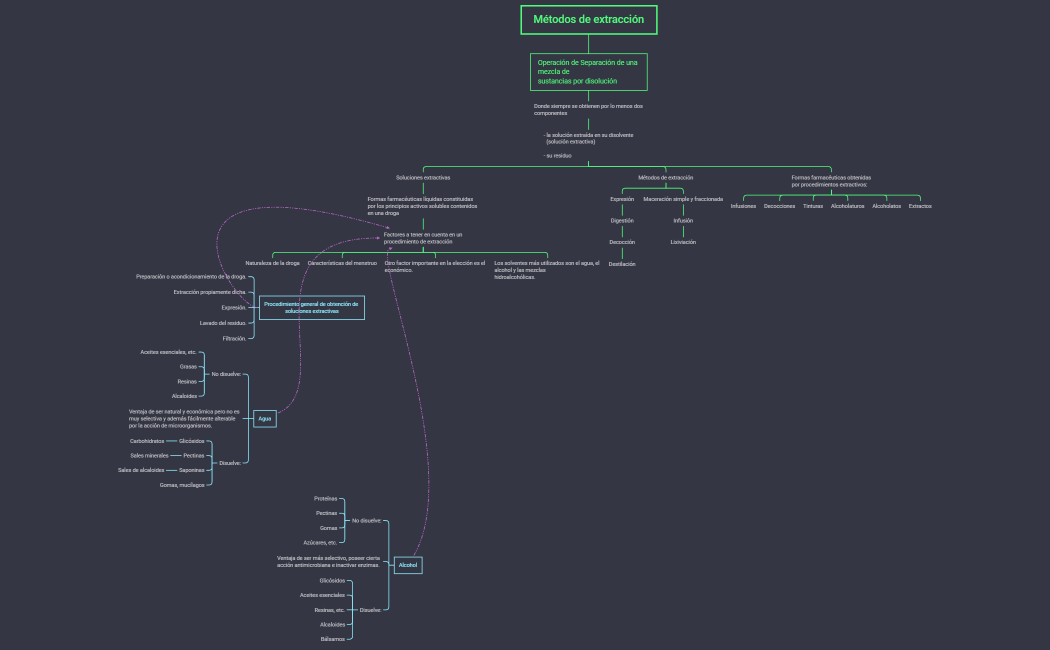Click the Operación de Separación green box
This screenshot has width=1050, height=650.
tap(588, 72)
